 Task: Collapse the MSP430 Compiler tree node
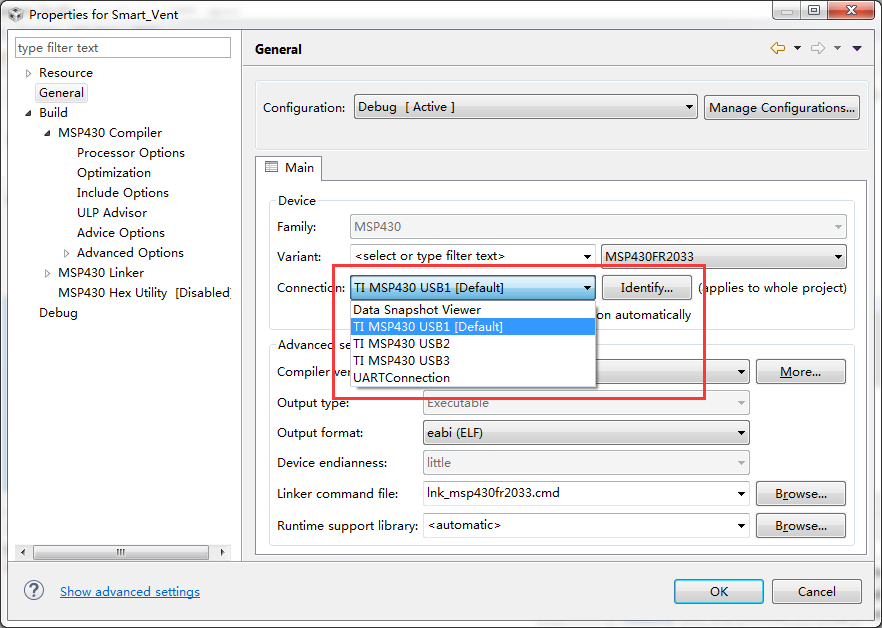click(47, 133)
